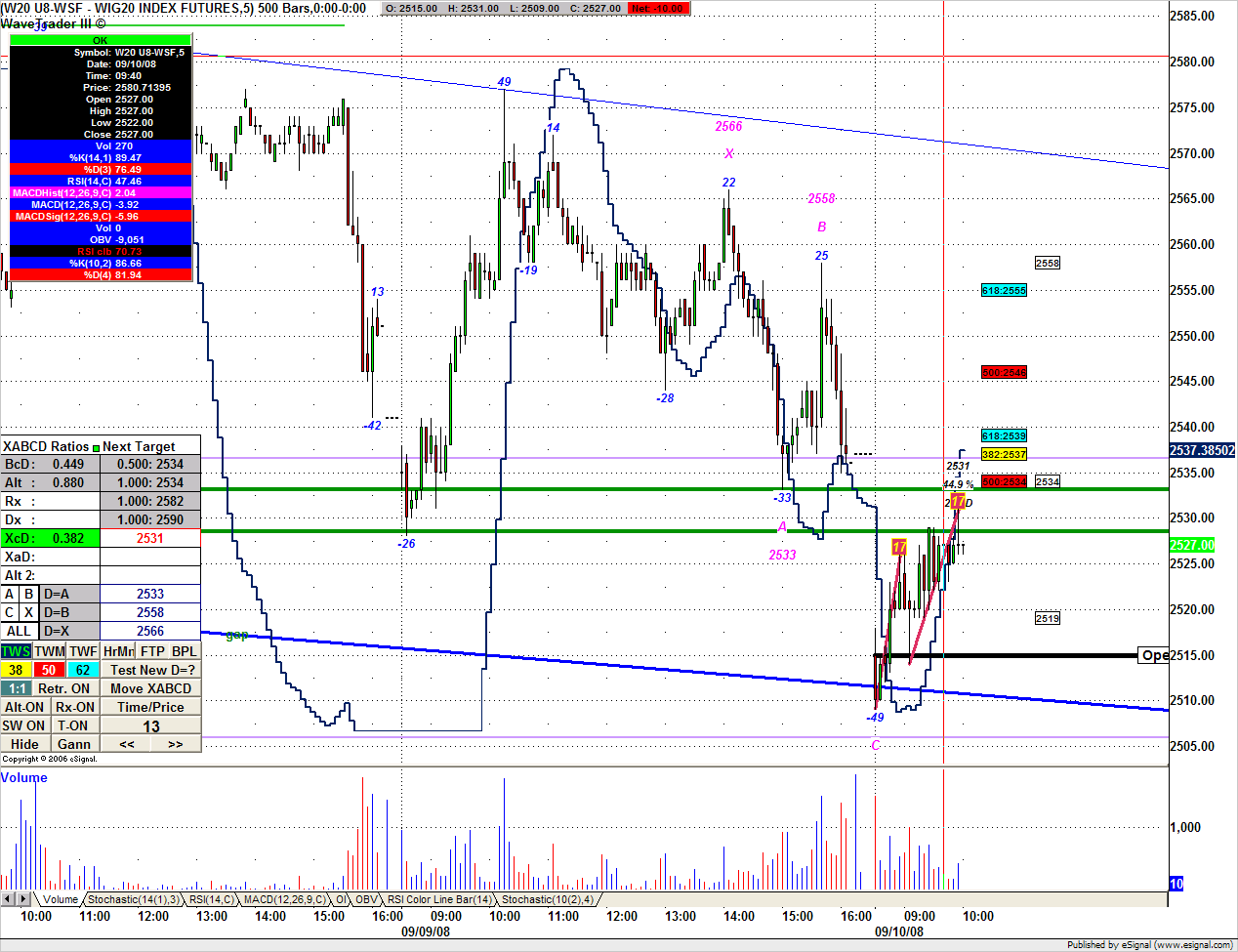This screenshot has height=952, width=1238.
Task: Click the TWM button
Action: tap(50, 651)
